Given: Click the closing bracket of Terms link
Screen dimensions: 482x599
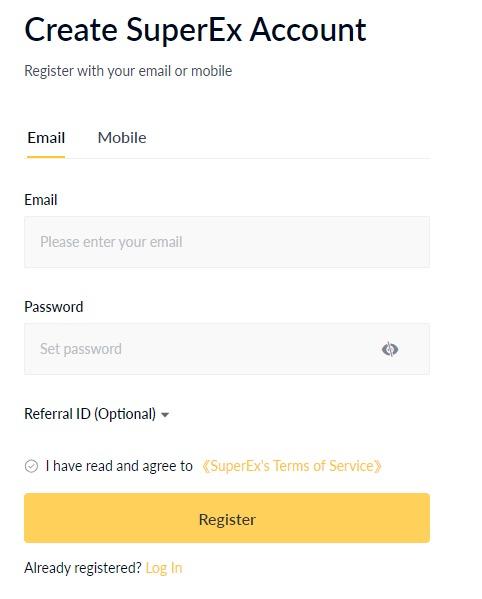Looking at the screenshot, I should 378,466.
